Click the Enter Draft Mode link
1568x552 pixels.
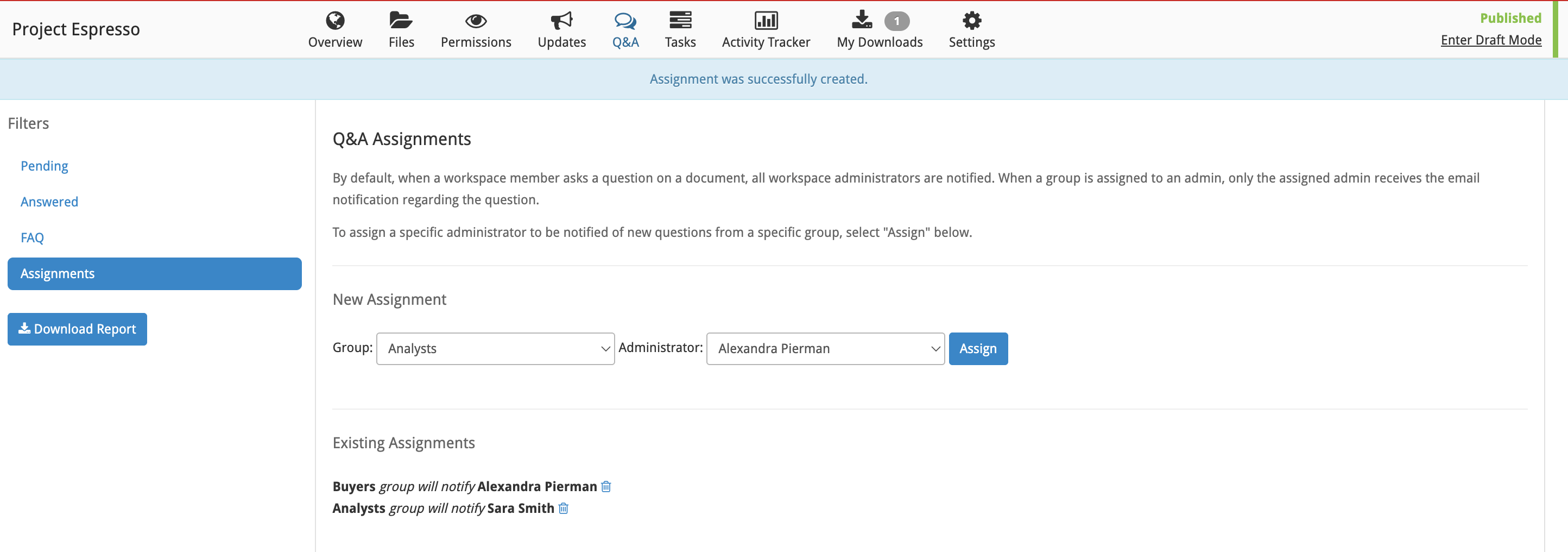click(x=1491, y=40)
